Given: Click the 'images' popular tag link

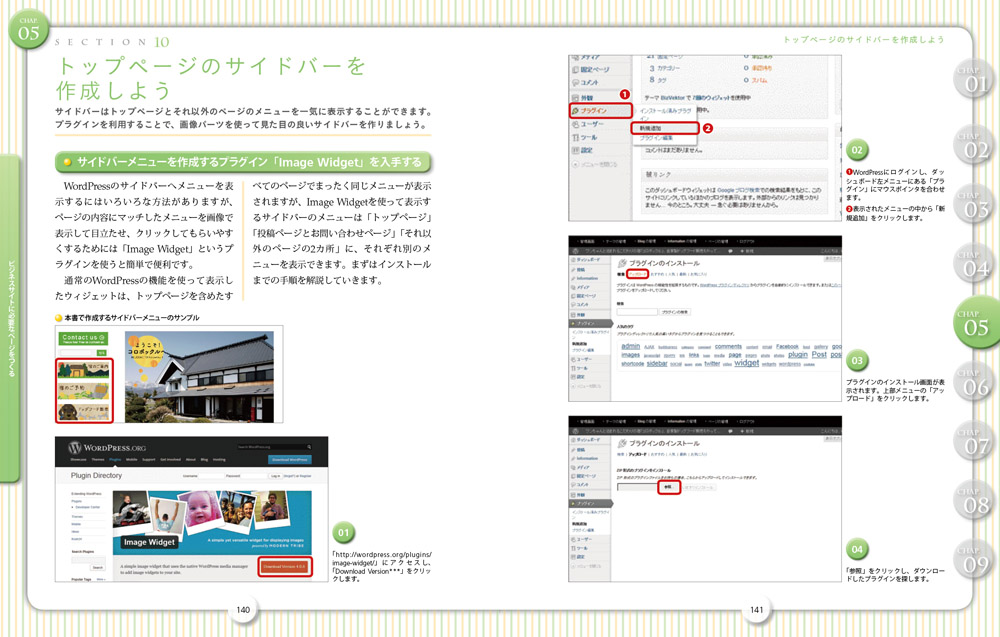Looking at the screenshot, I should click(630, 355).
